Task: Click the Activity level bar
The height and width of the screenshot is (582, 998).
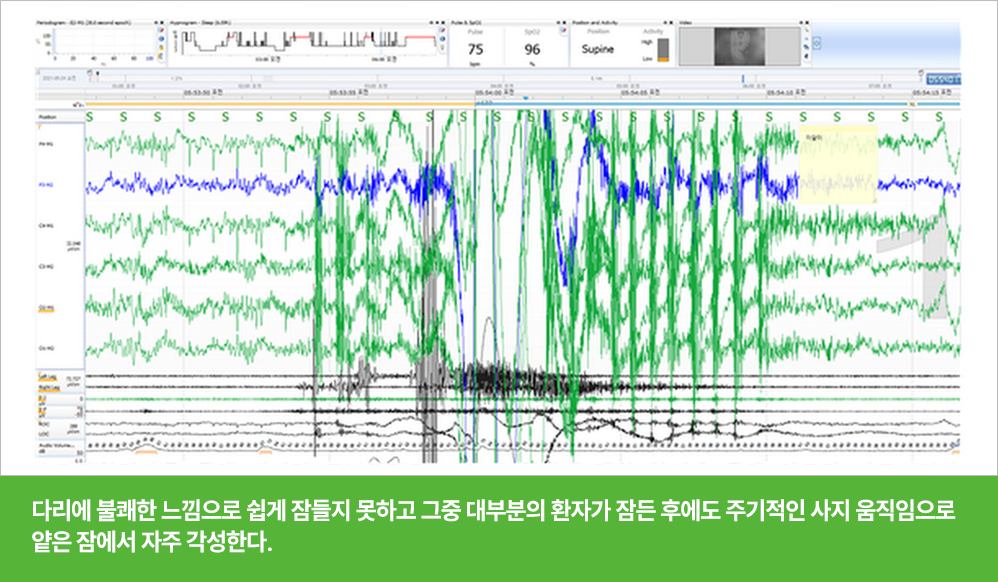Action: click(663, 50)
